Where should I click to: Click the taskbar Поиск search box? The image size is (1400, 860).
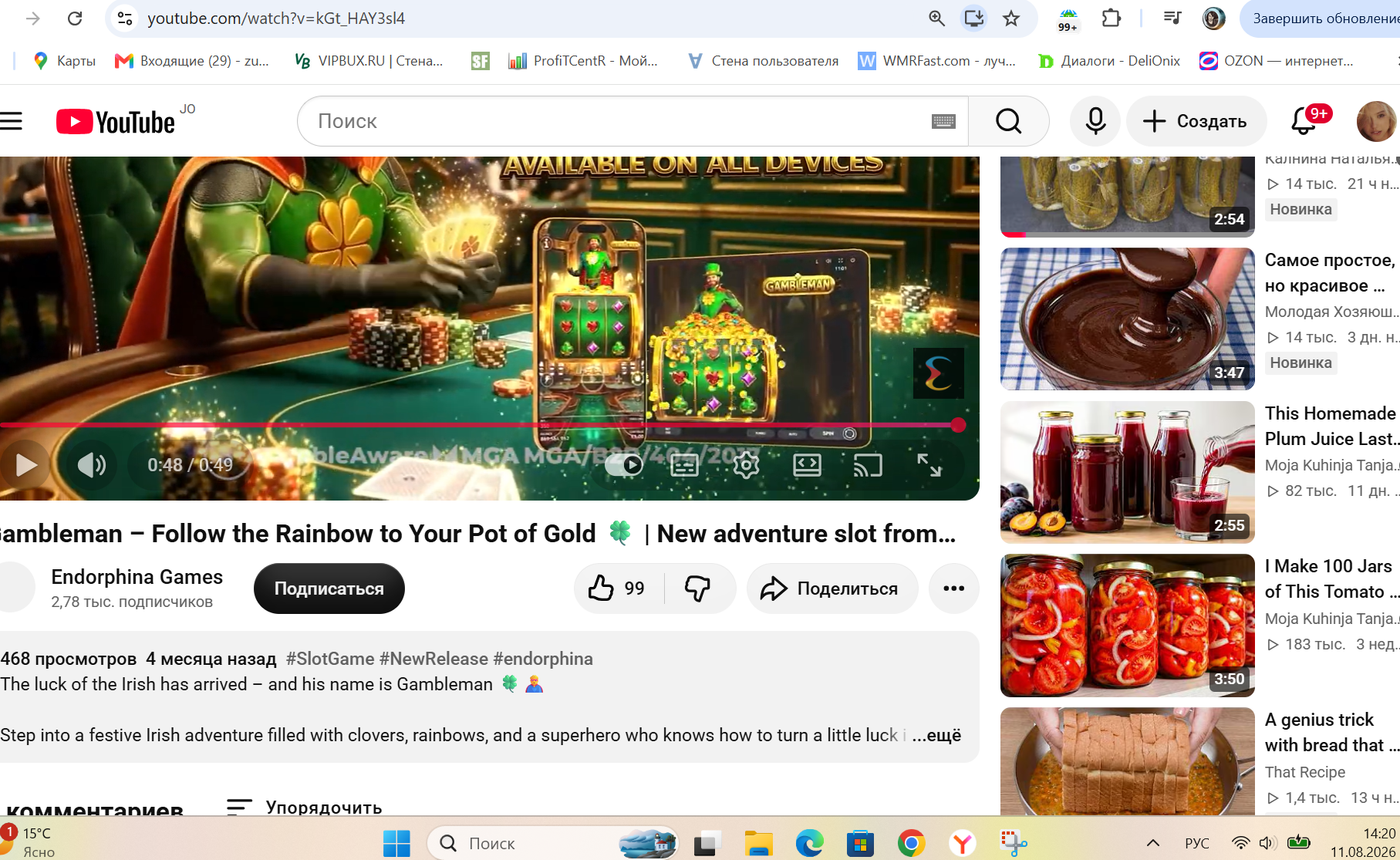[552, 843]
